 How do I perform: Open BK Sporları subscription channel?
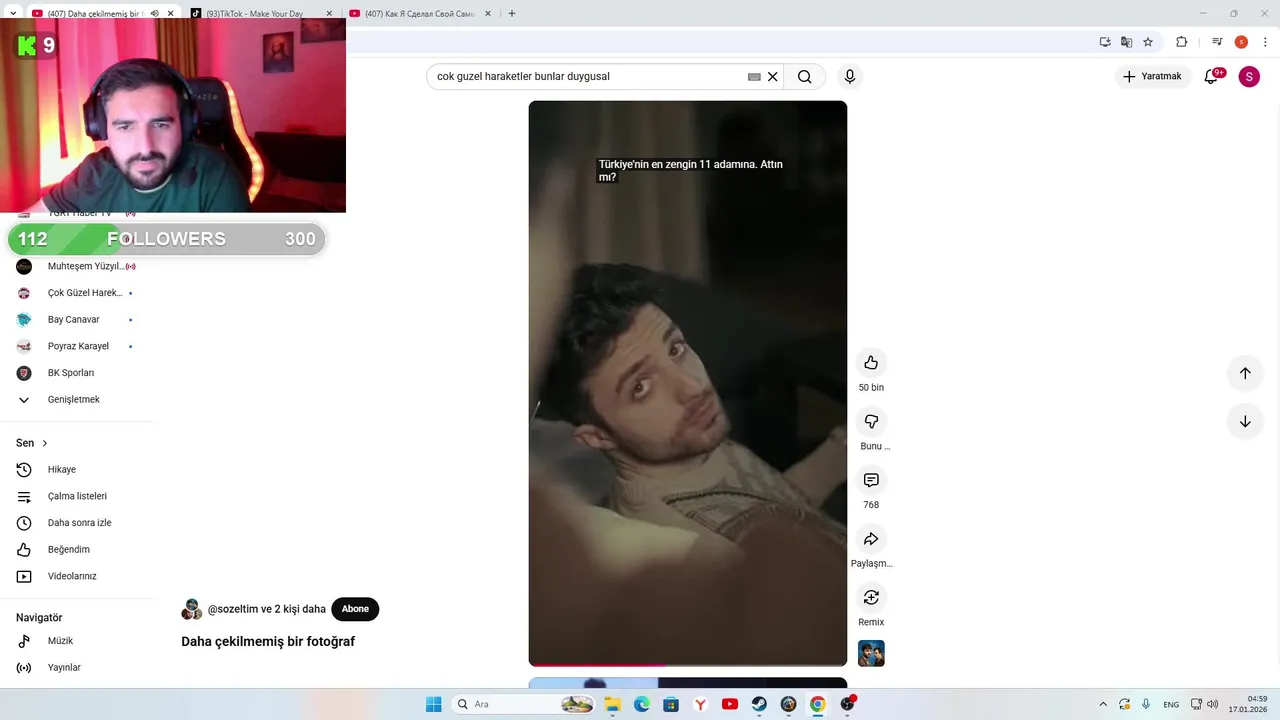[76, 373]
